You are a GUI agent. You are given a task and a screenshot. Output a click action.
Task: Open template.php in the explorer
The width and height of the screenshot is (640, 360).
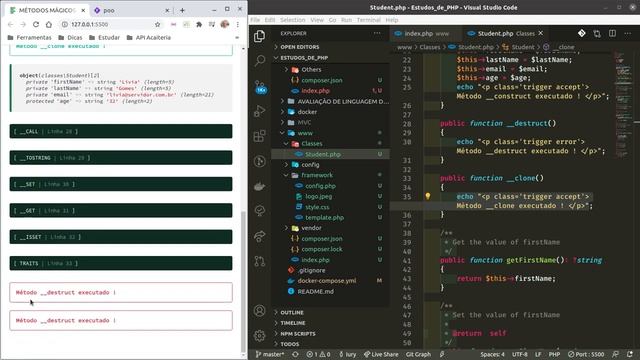324,218
